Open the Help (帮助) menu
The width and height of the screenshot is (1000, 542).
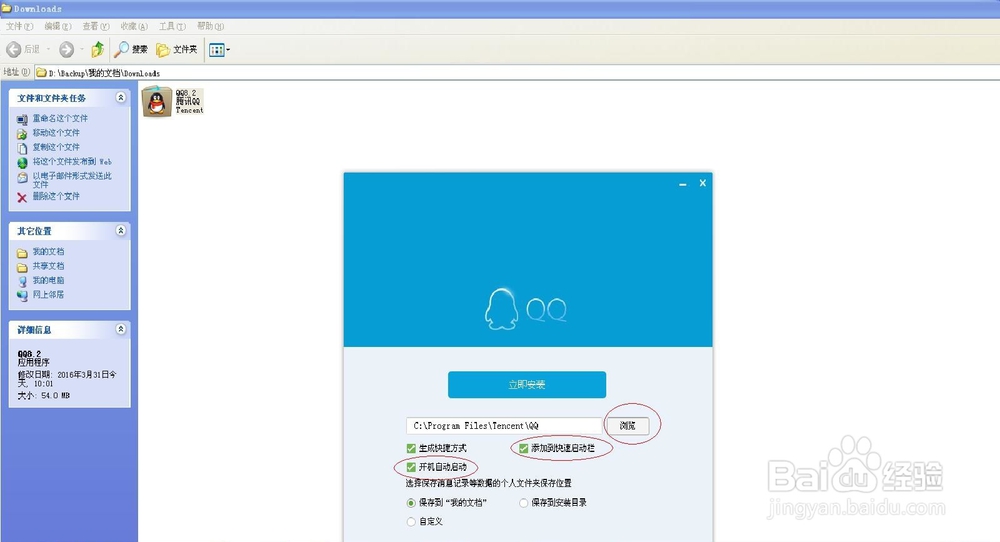[x=210, y=26]
